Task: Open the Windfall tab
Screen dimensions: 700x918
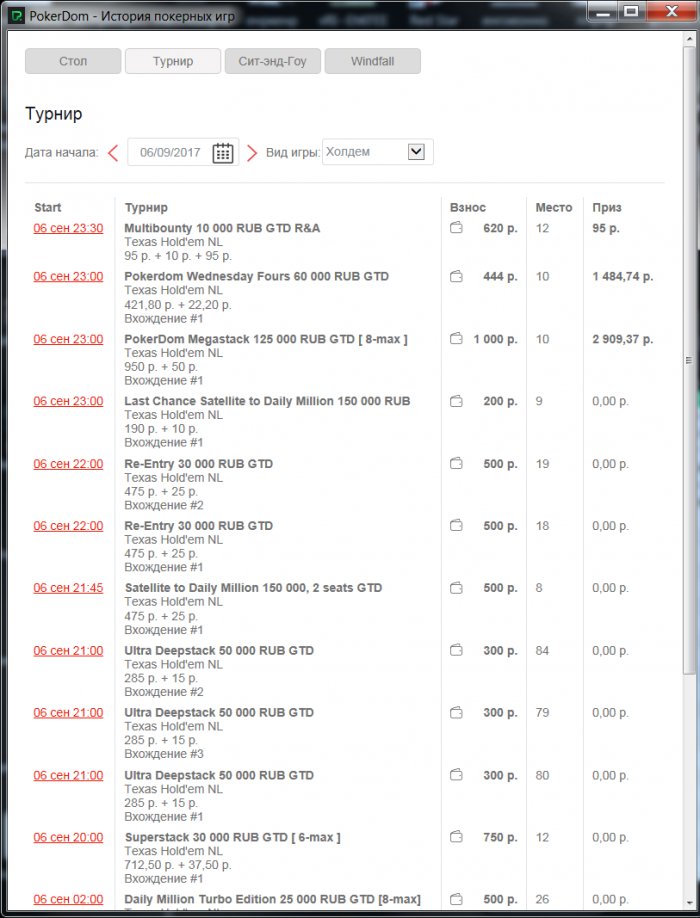Action: (372, 61)
